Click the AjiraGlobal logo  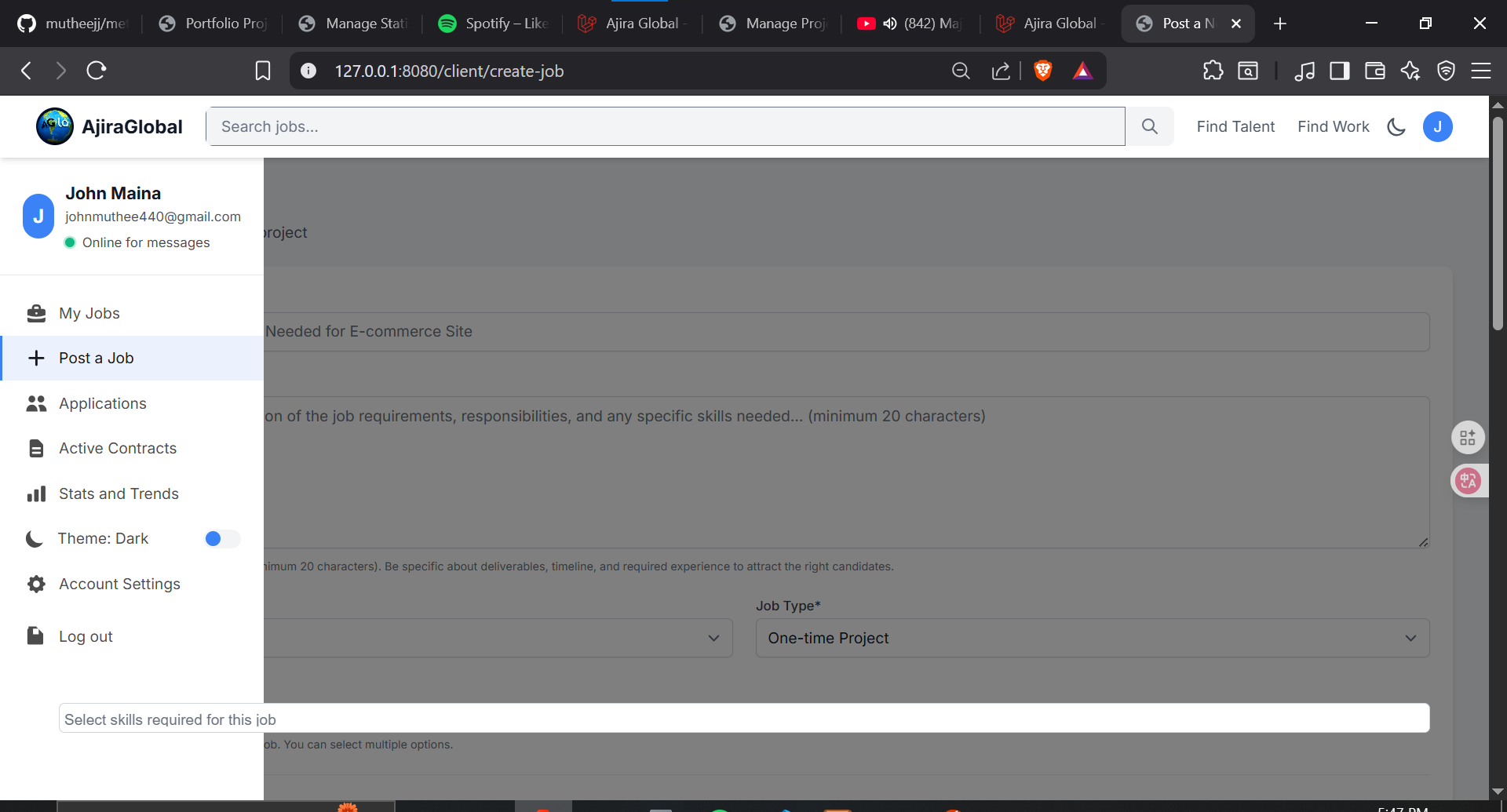tap(110, 126)
